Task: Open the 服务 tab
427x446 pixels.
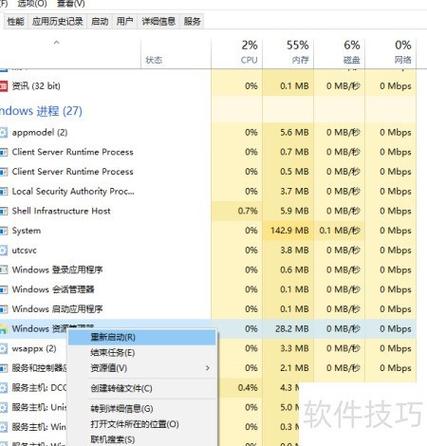Action: [x=192, y=22]
